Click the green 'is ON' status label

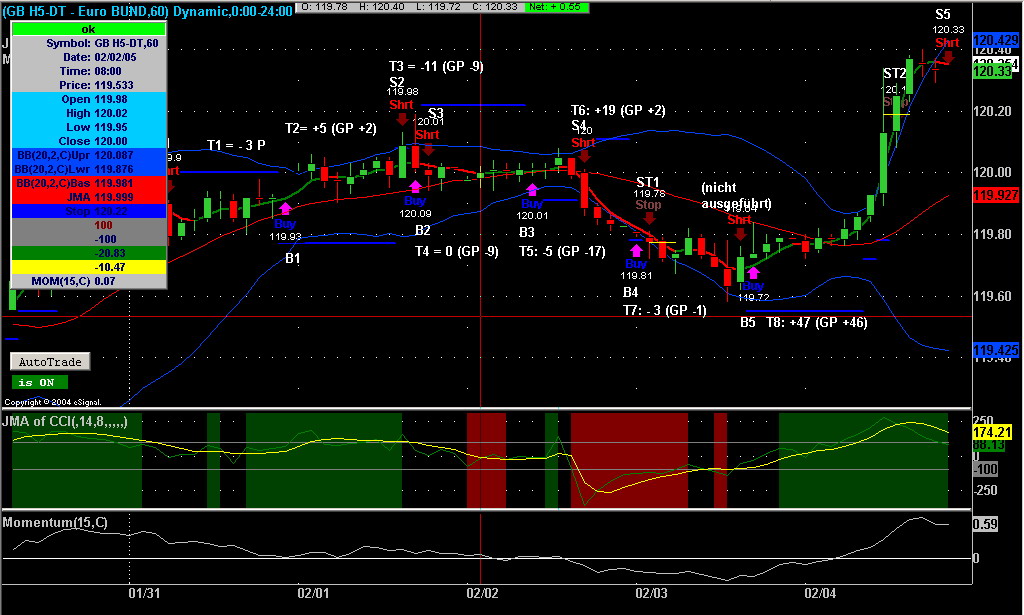click(x=39, y=383)
